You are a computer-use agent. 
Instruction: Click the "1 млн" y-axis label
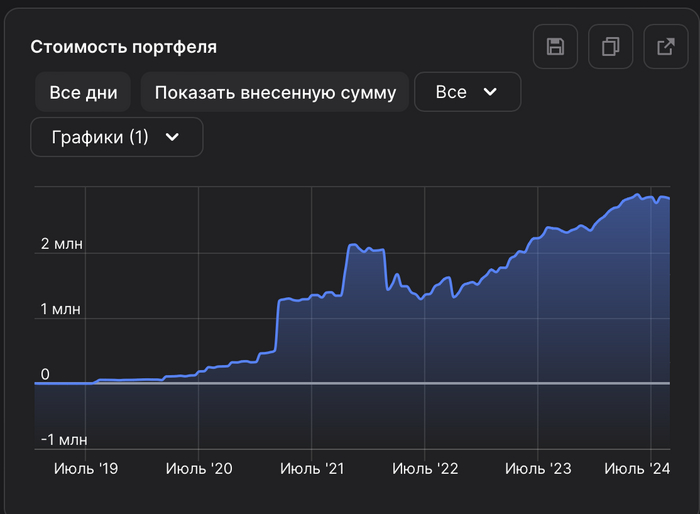pos(63,309)
